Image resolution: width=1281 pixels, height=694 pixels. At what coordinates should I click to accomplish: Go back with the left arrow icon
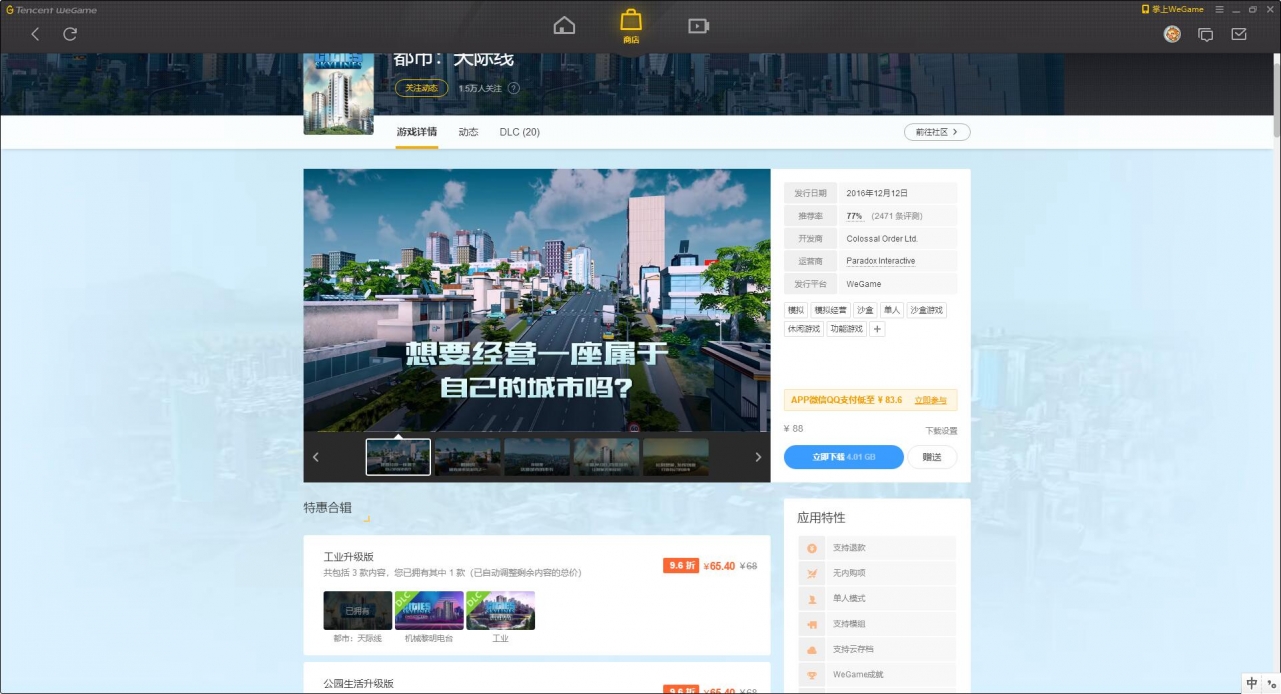(x=36, y=34)
